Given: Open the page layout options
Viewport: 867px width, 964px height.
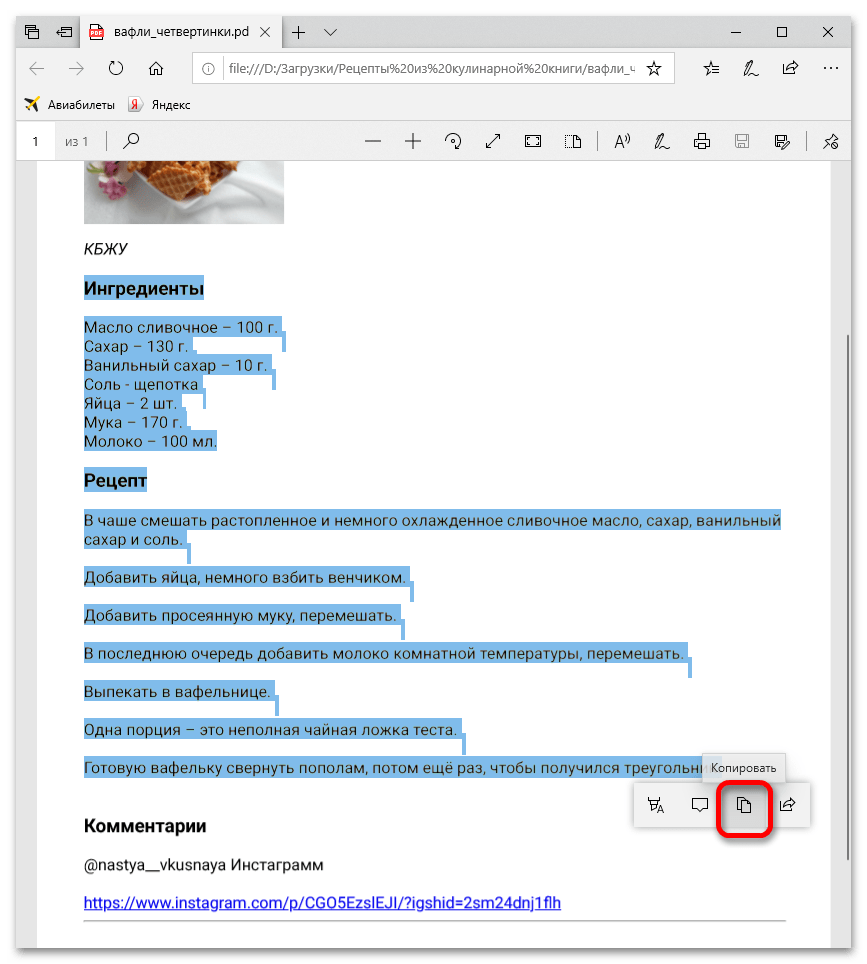Looking at the screenshot, I should coord(572,141).
